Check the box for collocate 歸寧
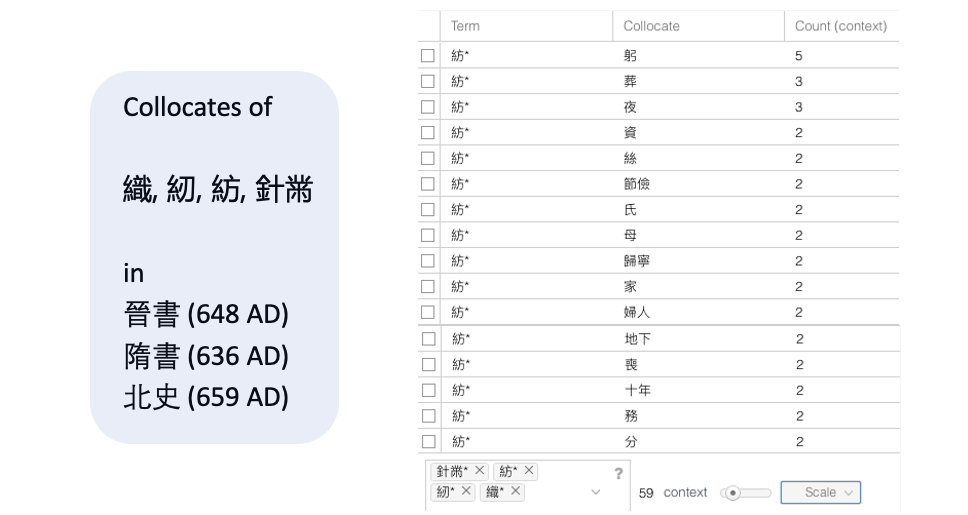 (x=428, y=261)
